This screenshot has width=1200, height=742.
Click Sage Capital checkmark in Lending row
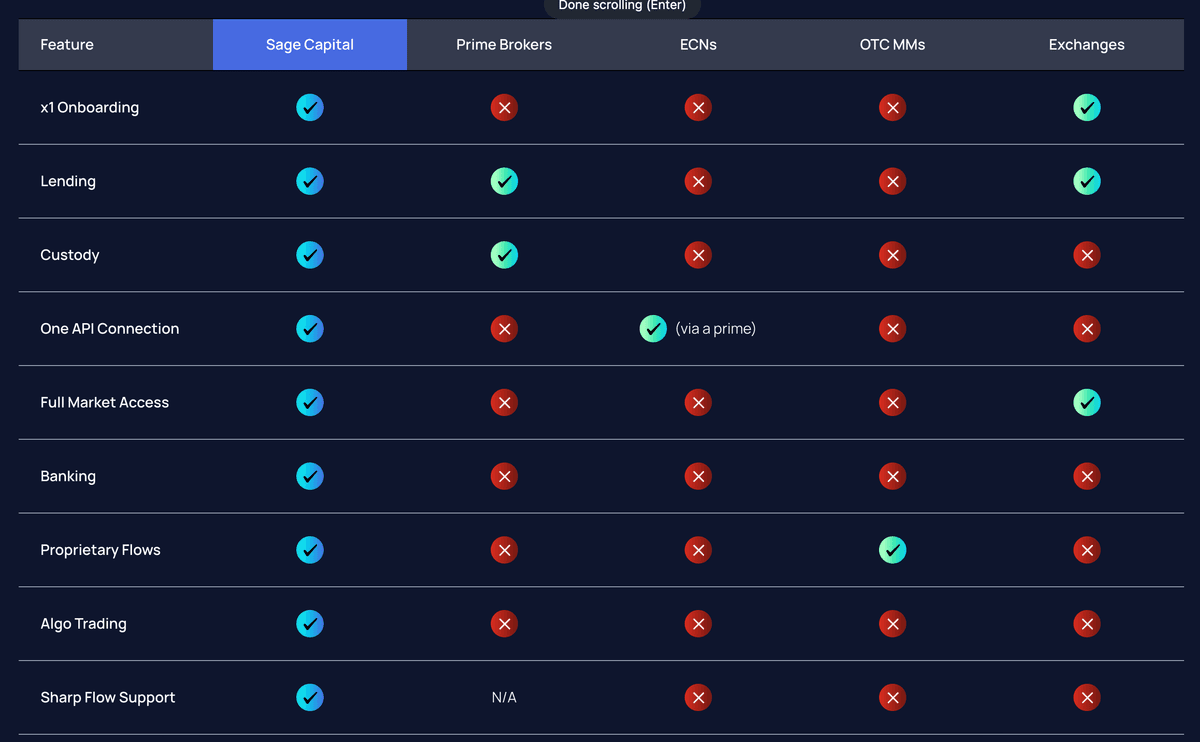click(310, 181)
